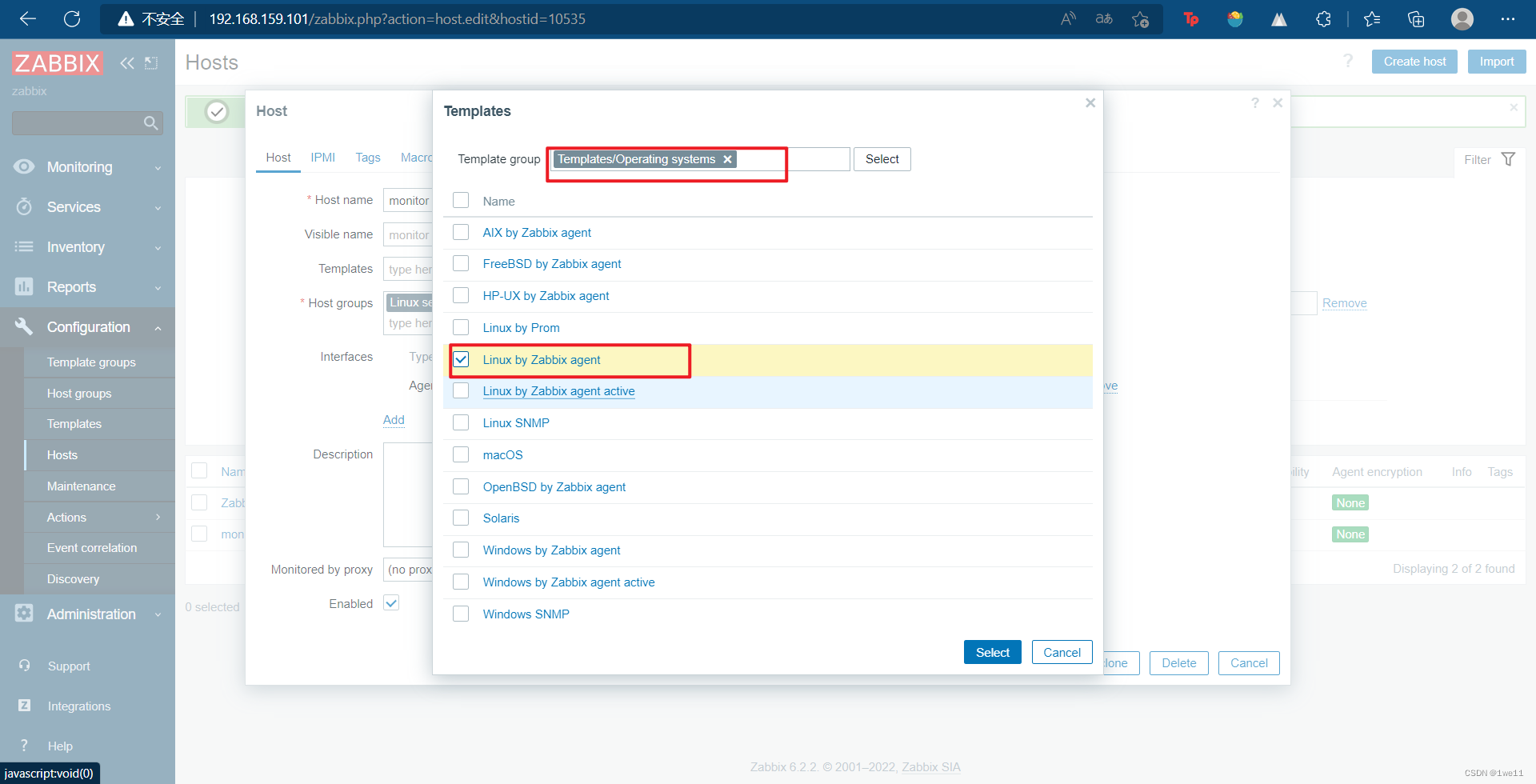Cancel the Templates dialog
The height and width of the screenshot is (784, 1536).
(x=1062, y=653)
